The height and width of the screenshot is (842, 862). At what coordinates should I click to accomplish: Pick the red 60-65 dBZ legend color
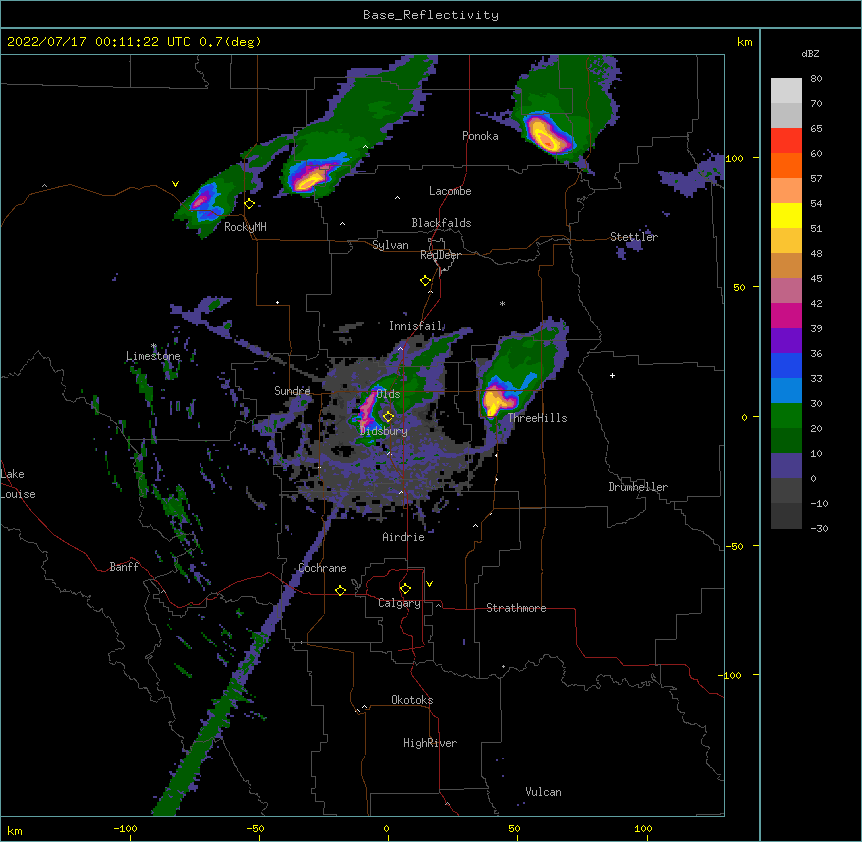pyautogui.click(x=786, y=141)
